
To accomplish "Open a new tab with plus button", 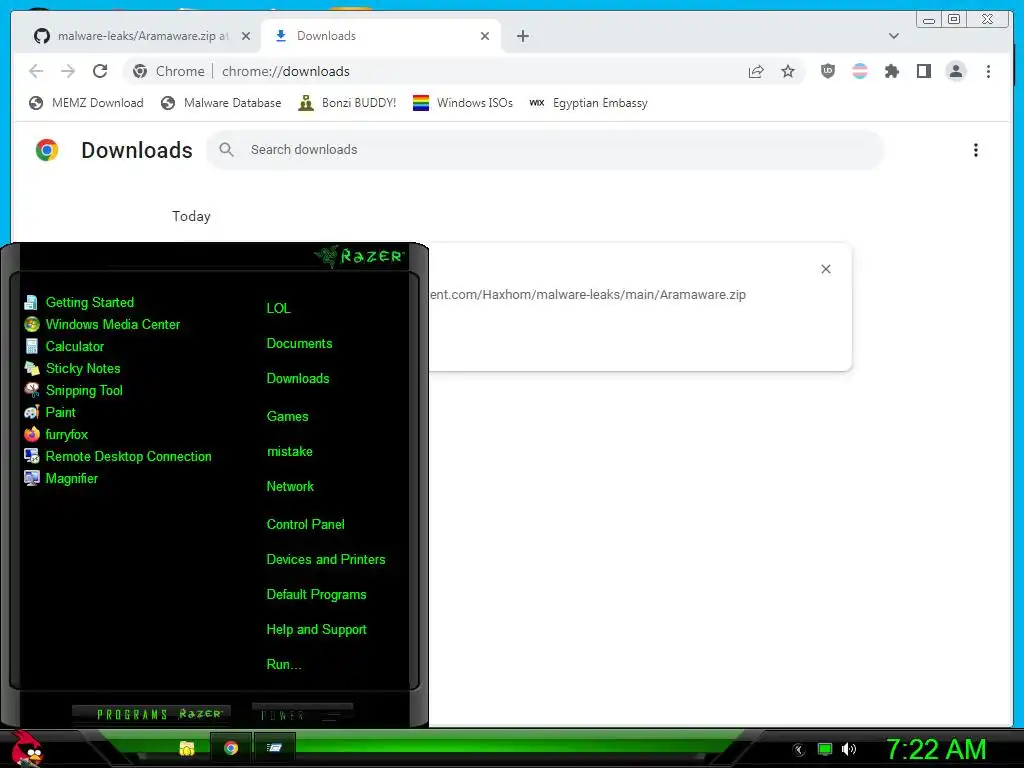I will tap(522, 36).
